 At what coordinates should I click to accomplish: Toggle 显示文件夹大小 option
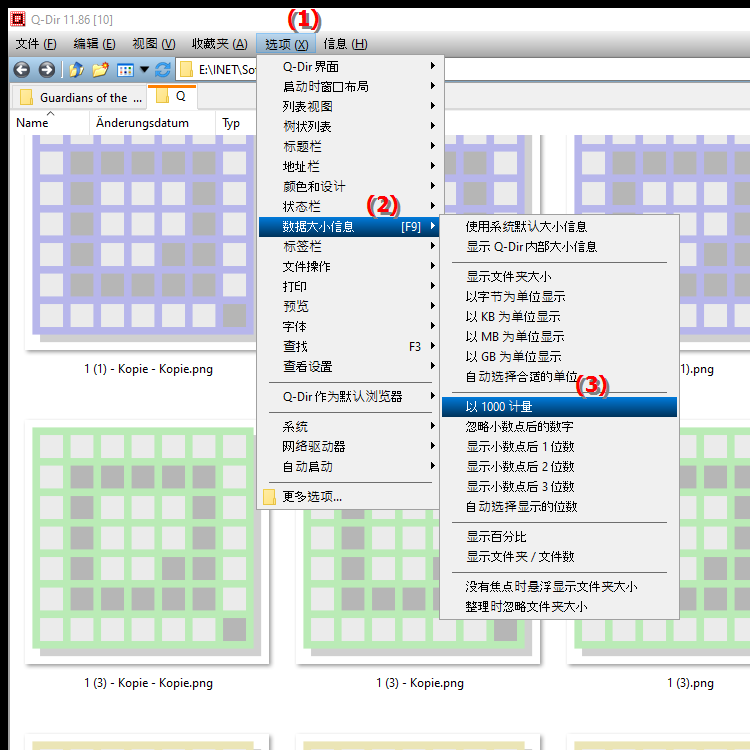[559, 276]
